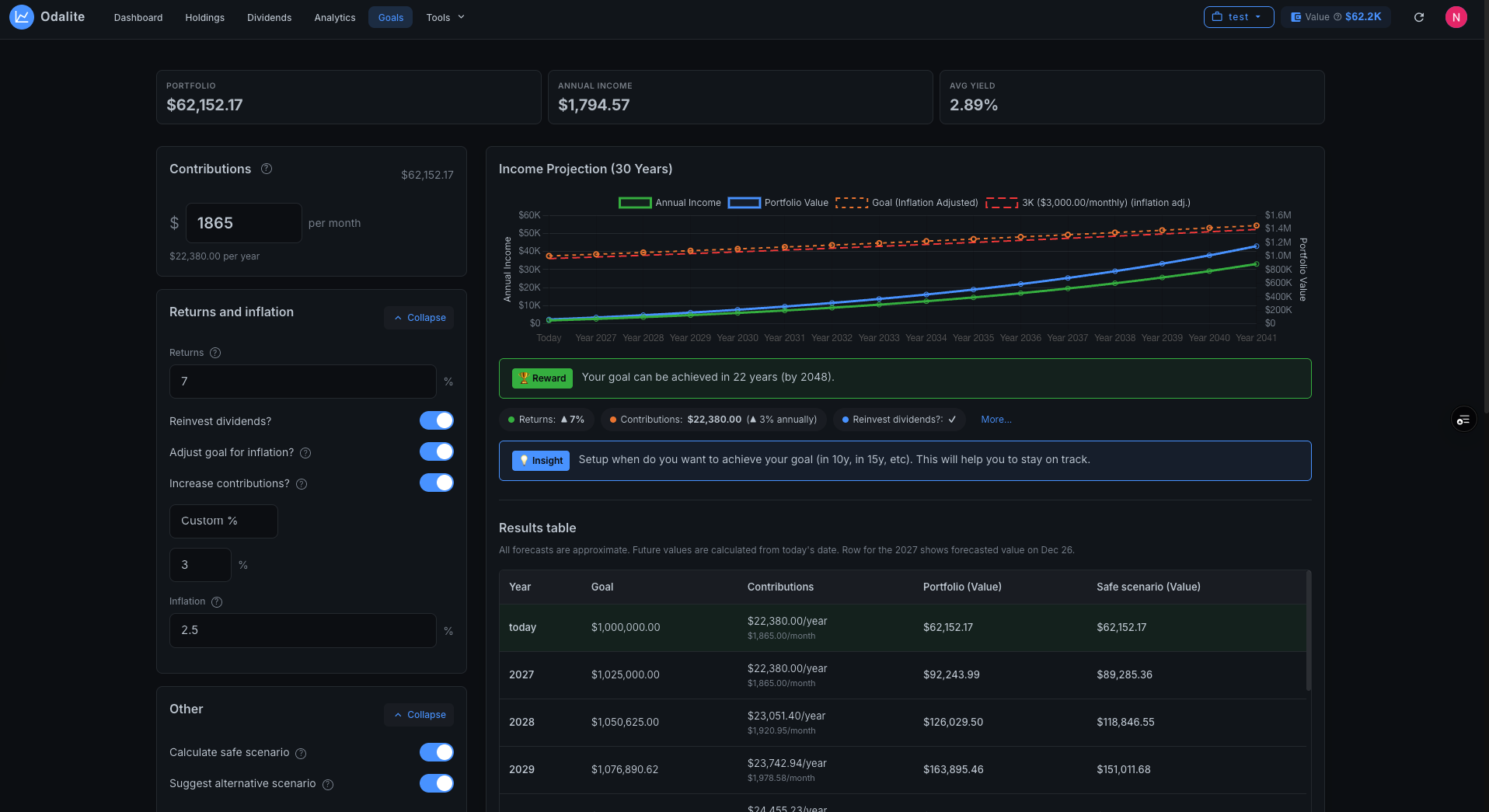Click the trophy Reward badge
1489x812 pixels.
click(542, 378)
